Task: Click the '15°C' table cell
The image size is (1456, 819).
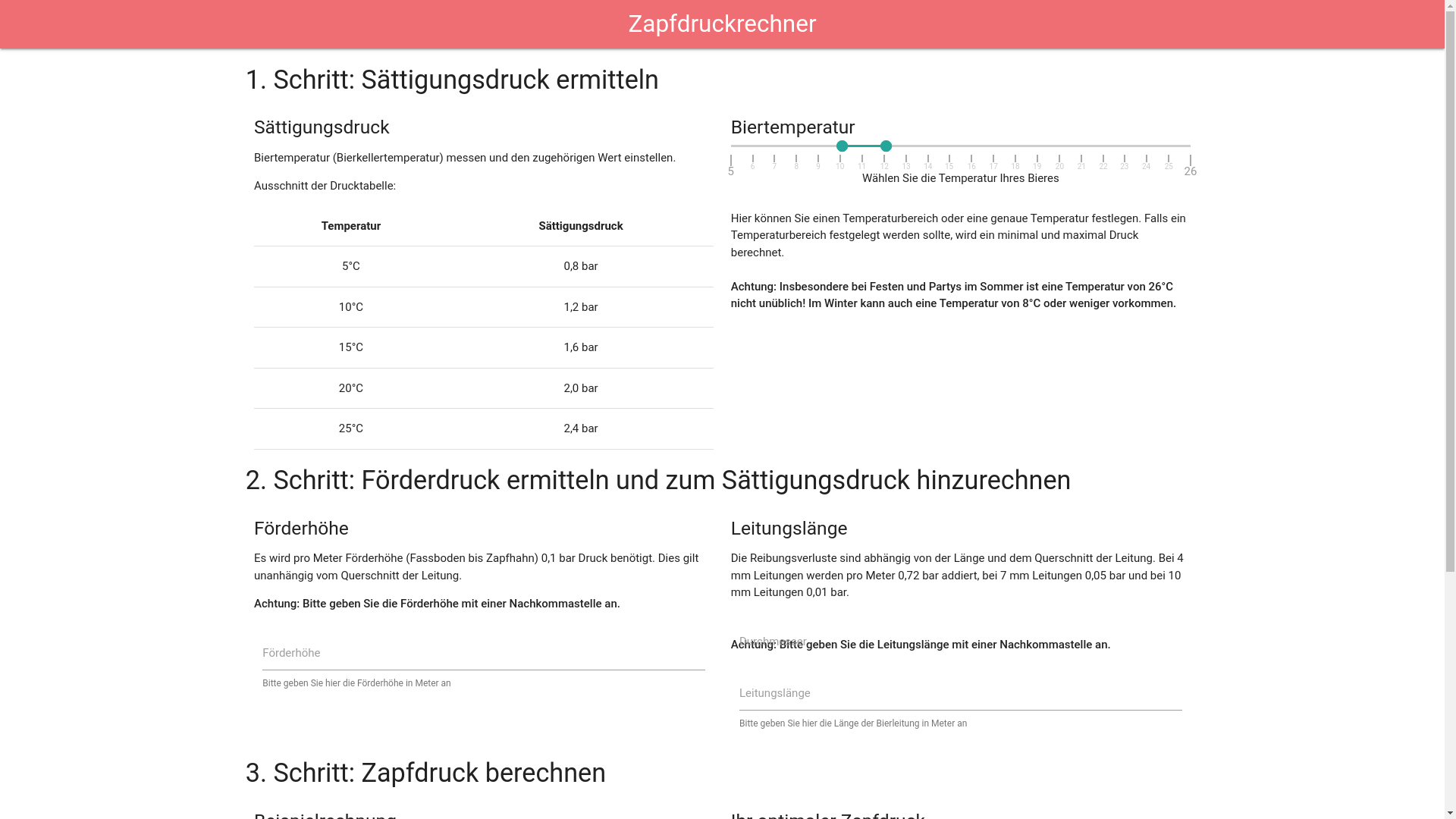Action: (x=350, y=347)
